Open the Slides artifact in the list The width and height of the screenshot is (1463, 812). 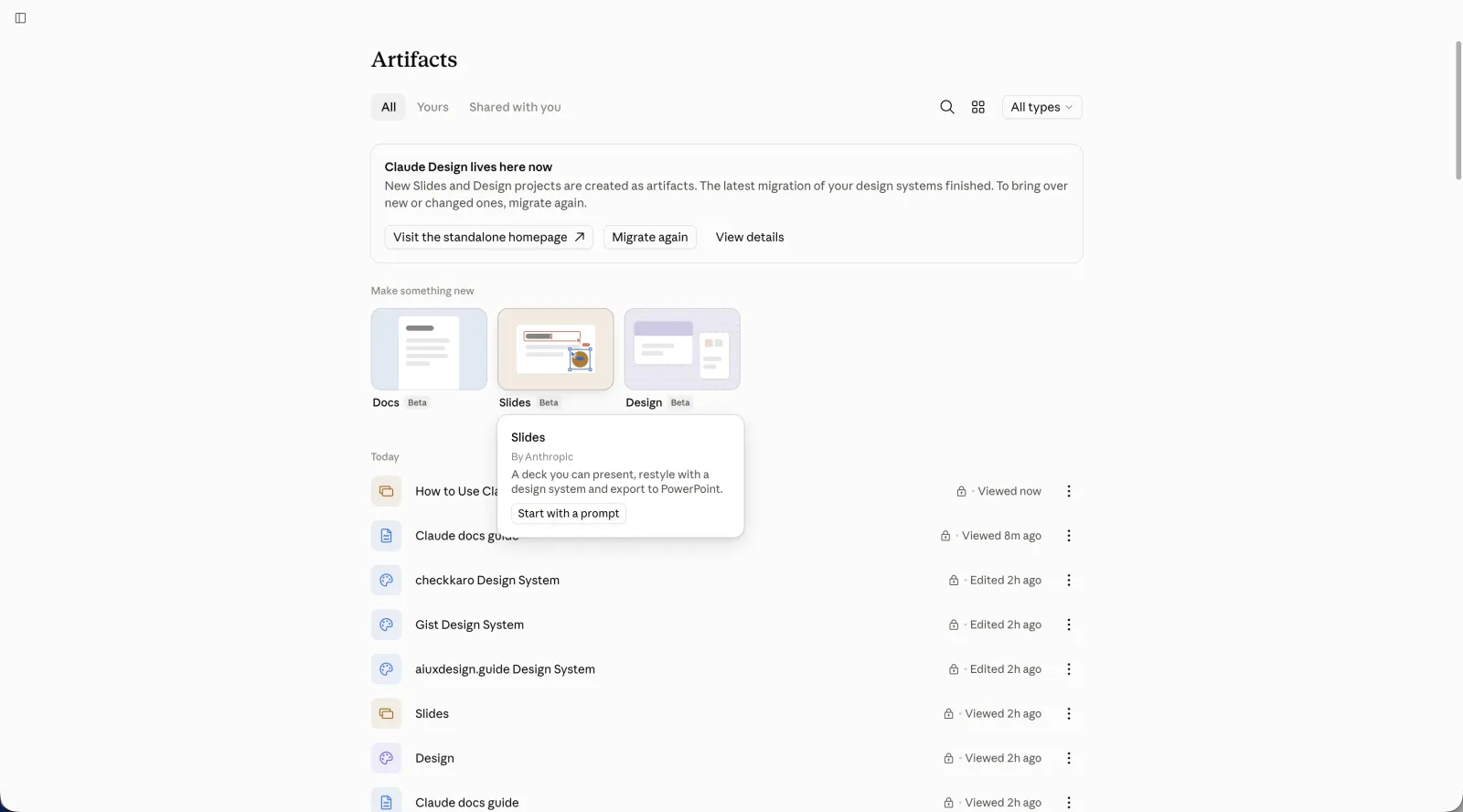click(x=432, y=714)
